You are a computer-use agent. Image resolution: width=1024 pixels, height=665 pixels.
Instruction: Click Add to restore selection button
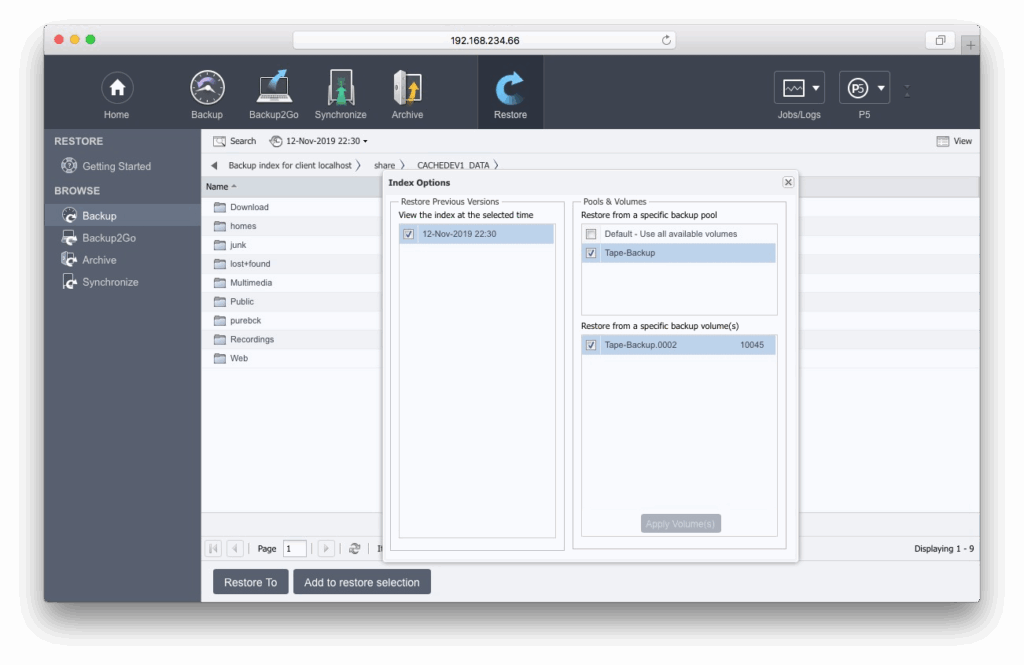pyautogui.click(x=362, y=582)
